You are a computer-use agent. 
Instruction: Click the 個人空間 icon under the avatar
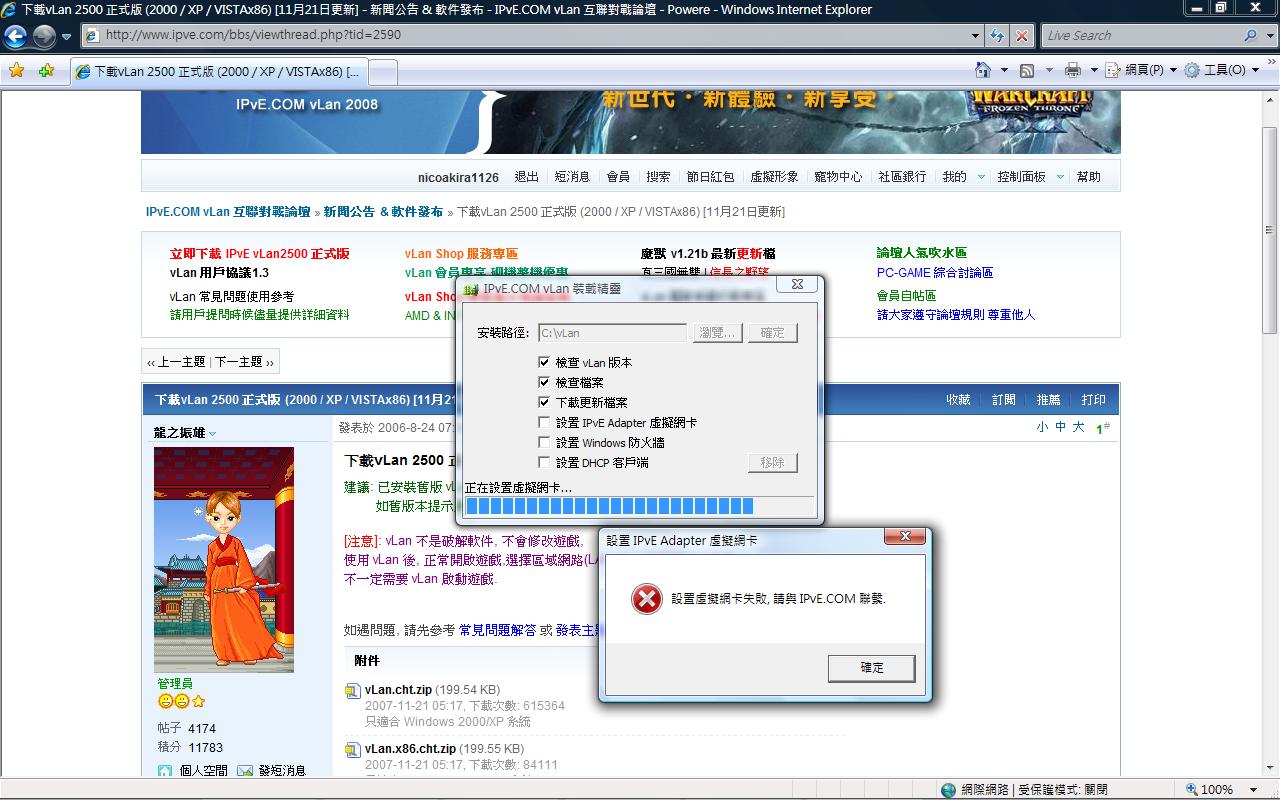165,771
